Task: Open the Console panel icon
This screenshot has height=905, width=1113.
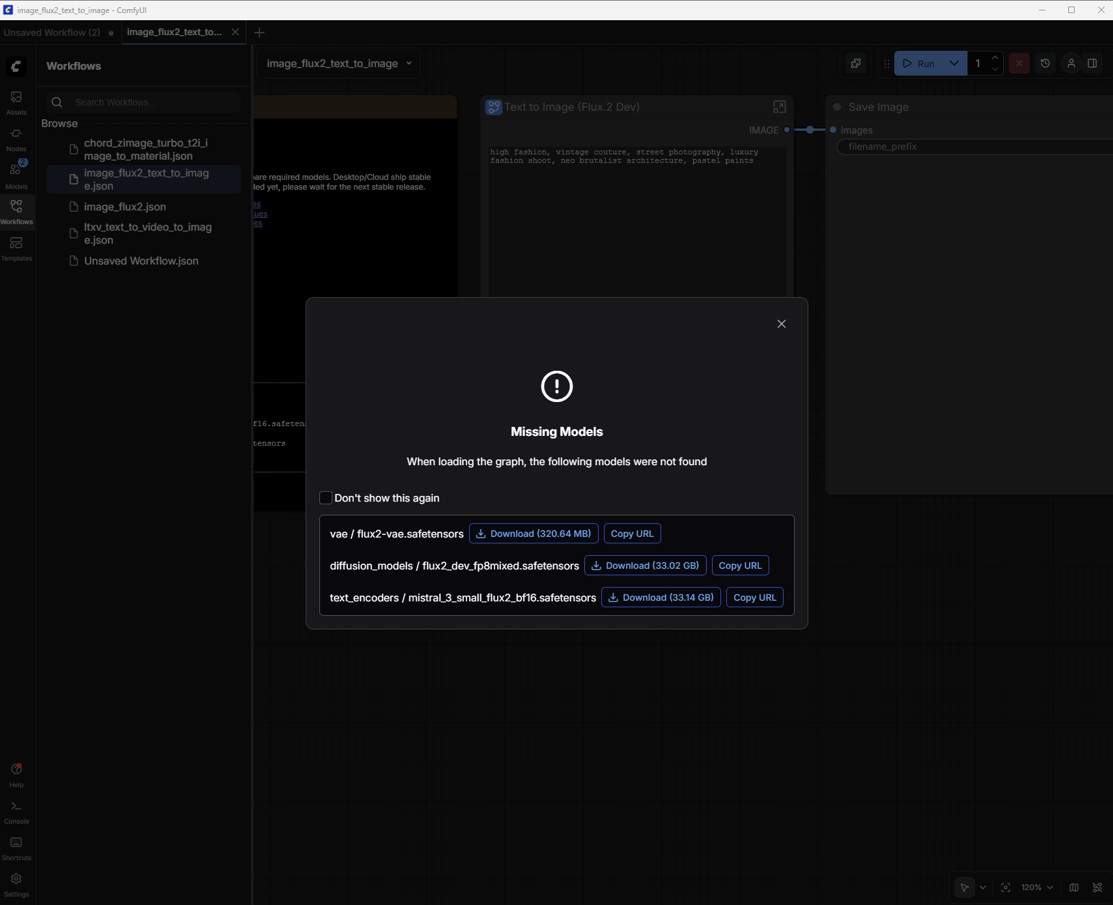Action: click(x=16, y=810)
